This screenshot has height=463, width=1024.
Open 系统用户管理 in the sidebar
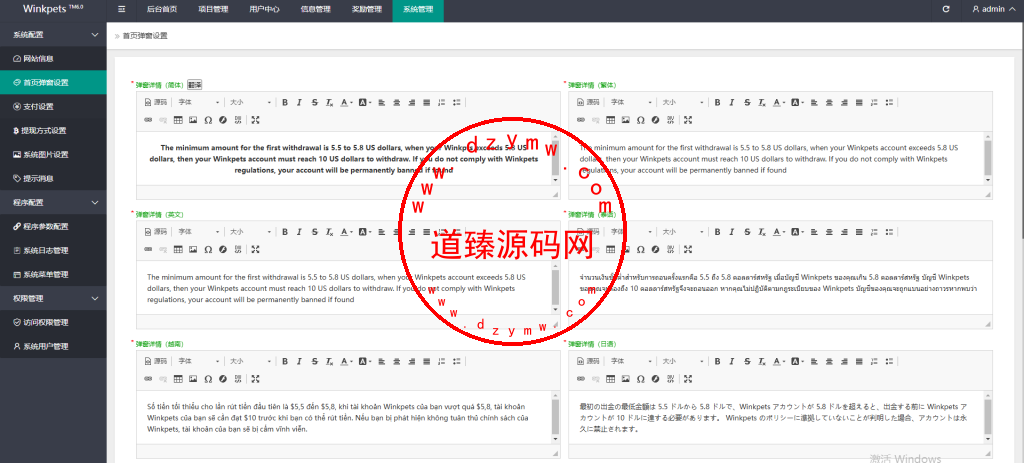tap(53, 346)
